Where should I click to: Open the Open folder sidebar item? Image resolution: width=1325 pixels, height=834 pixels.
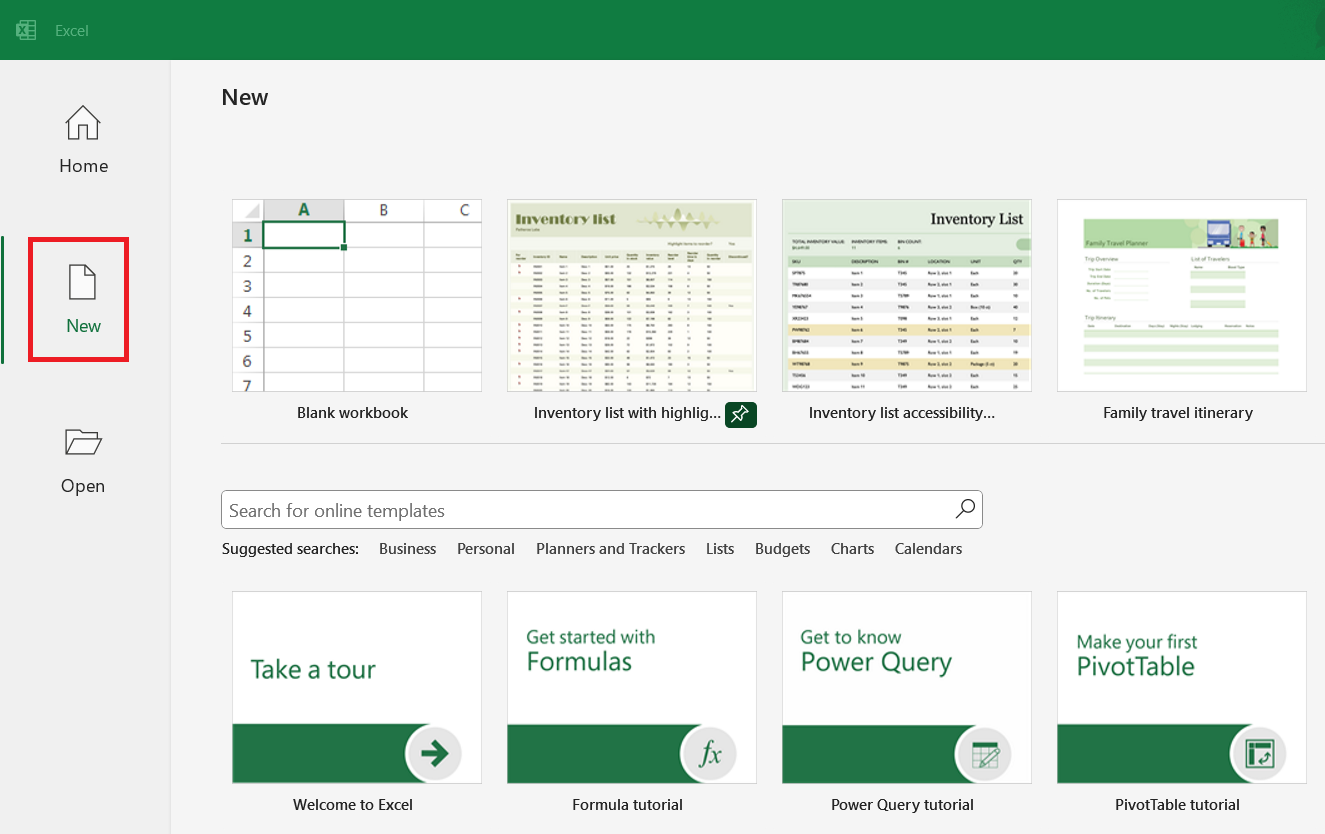pos(83,460)
